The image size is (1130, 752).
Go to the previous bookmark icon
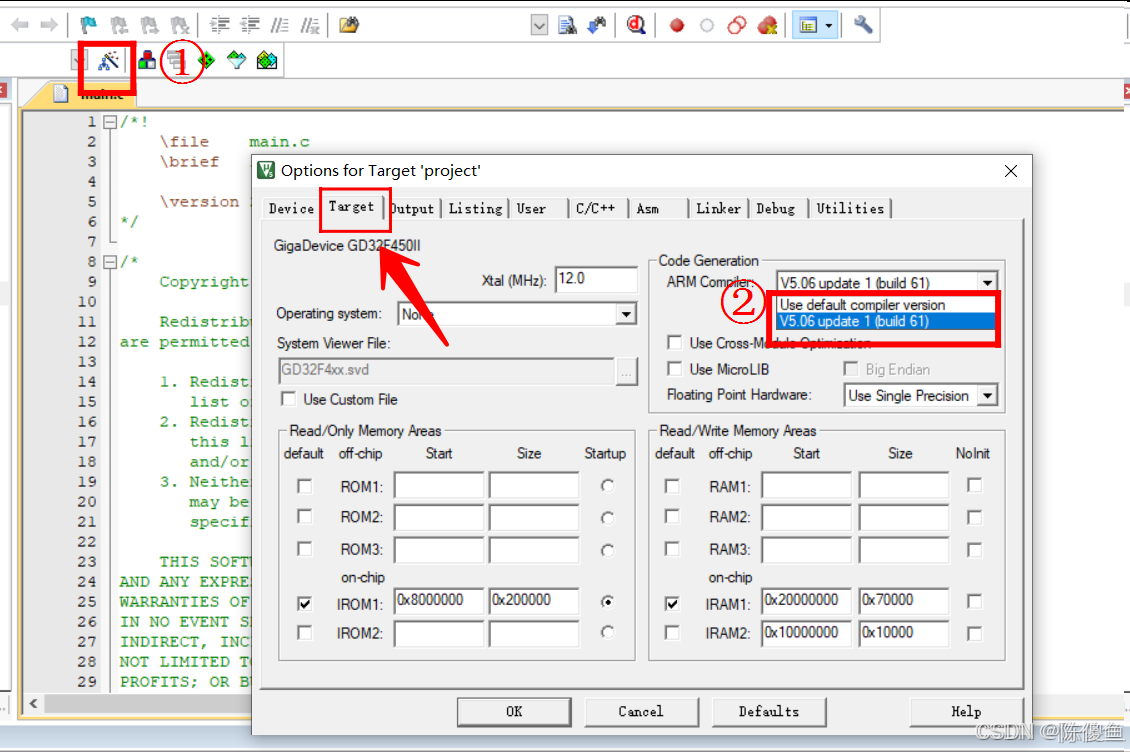point(119,25)
